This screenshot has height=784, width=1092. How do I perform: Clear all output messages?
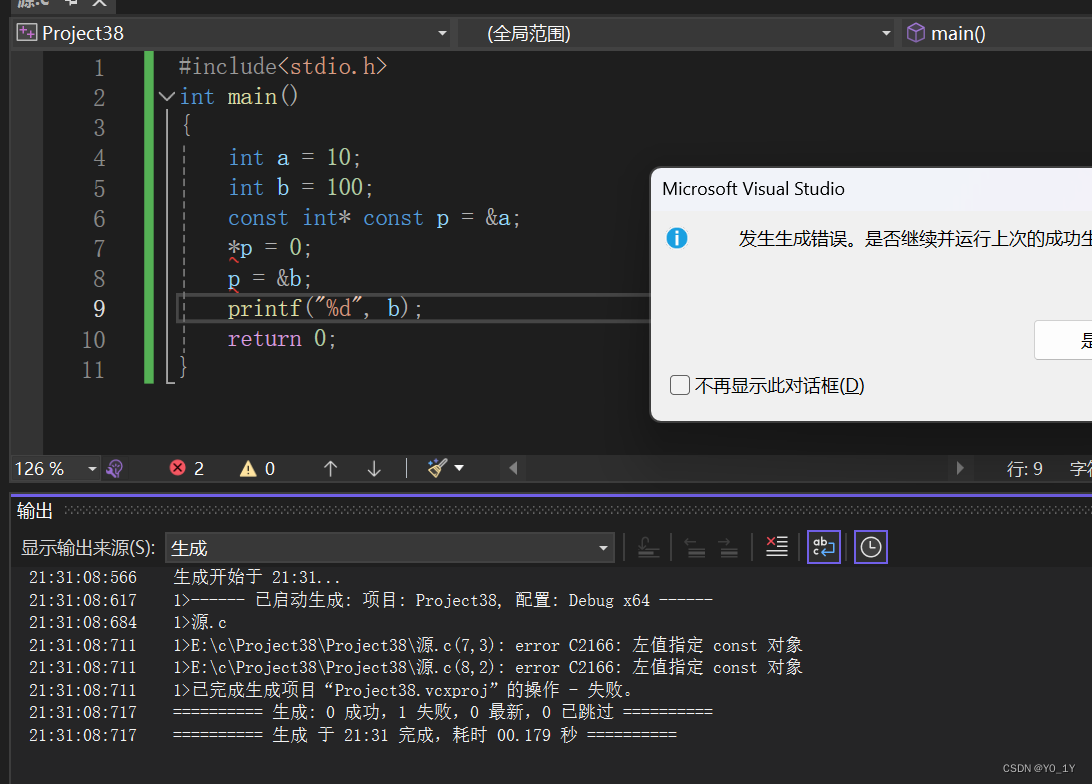point(778,546)
